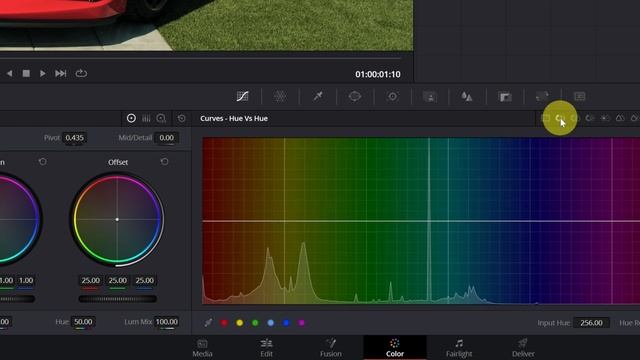Click the center of the Offset color wheel

click(x=117, y=220)
